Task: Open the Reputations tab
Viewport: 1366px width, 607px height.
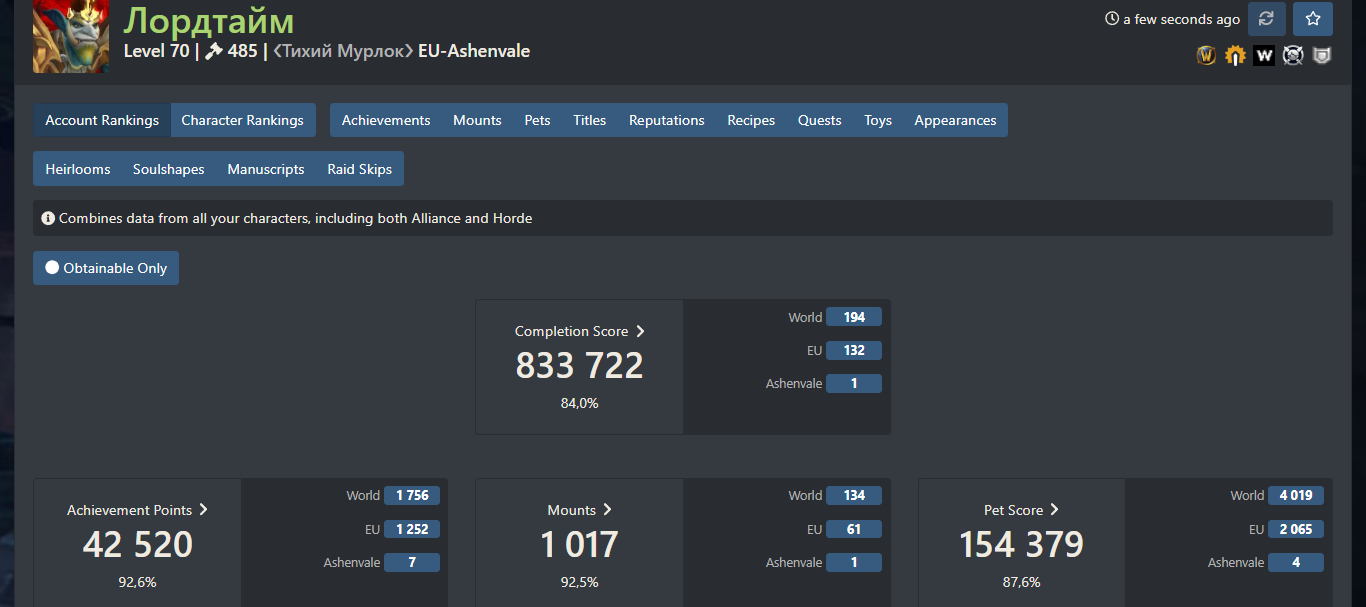Action: click(666, 120)
